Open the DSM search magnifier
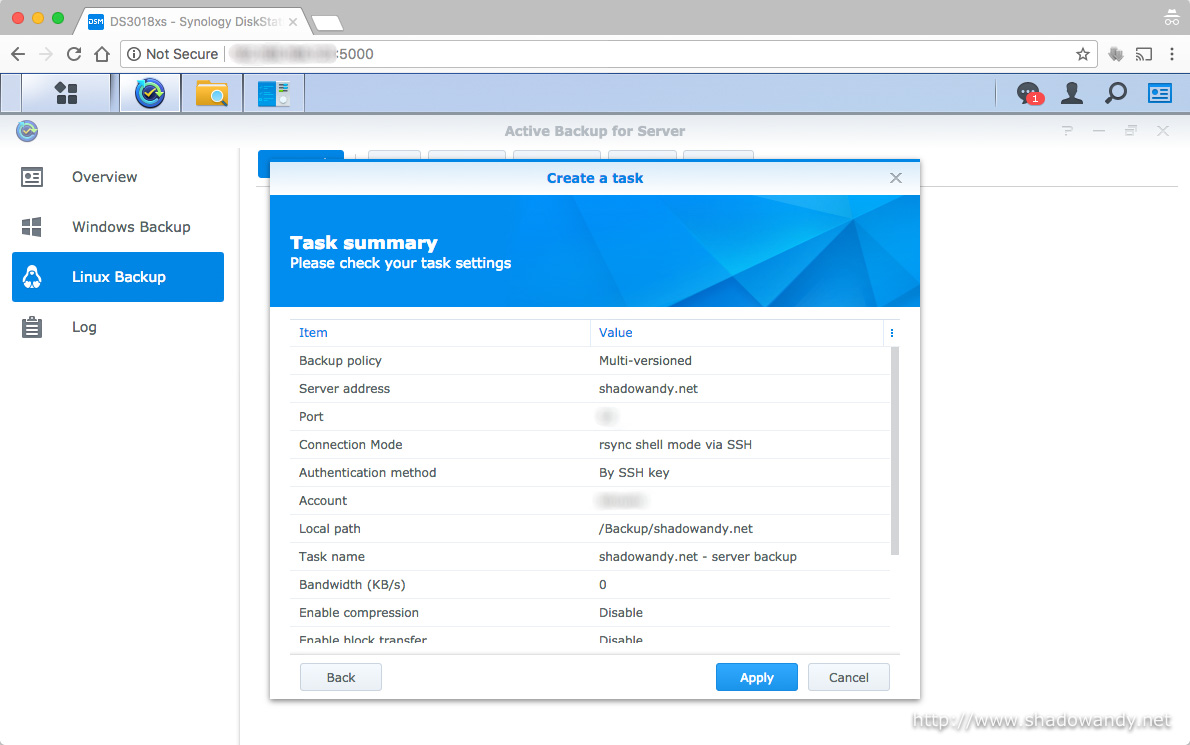1190x745 pixels. (1116, 93)
